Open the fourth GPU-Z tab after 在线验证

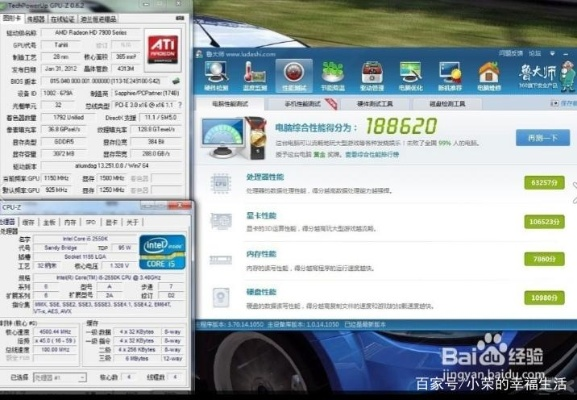pyautogui.click(x=98, y=19)
